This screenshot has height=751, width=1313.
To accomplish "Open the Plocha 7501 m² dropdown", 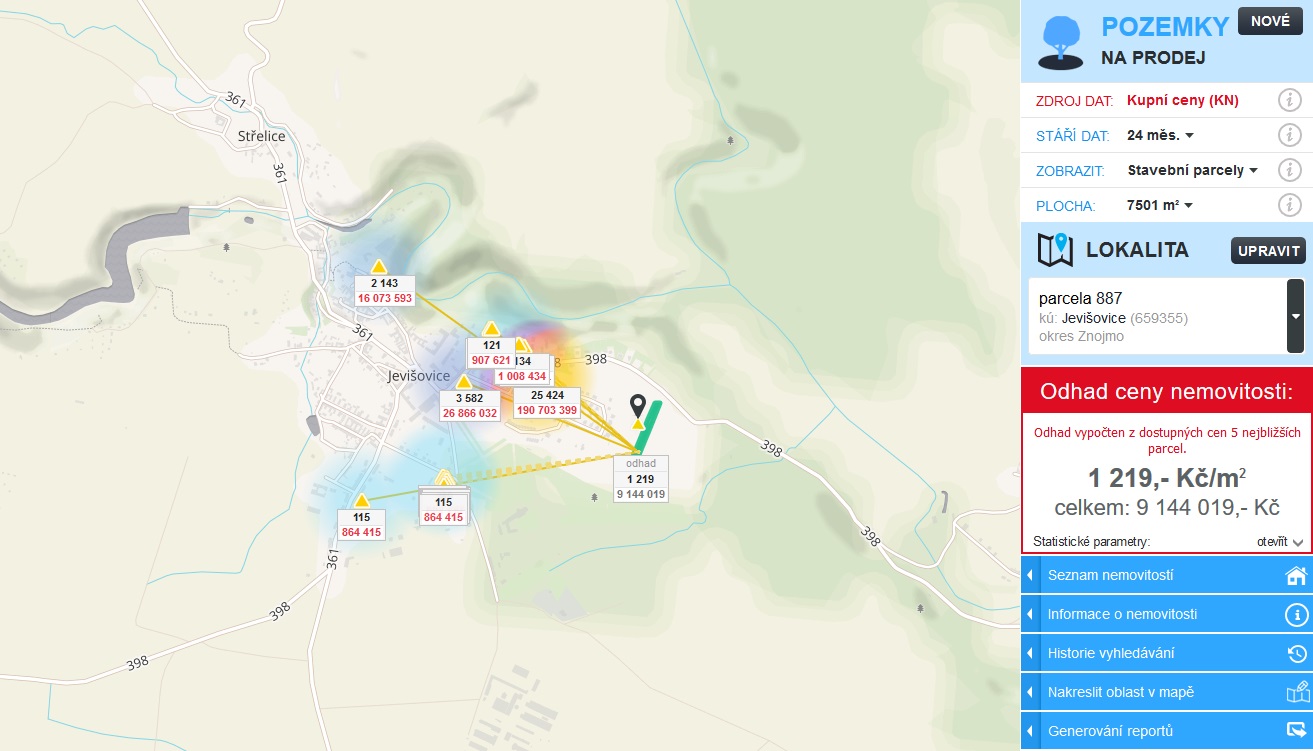I will click(1161, 205).
